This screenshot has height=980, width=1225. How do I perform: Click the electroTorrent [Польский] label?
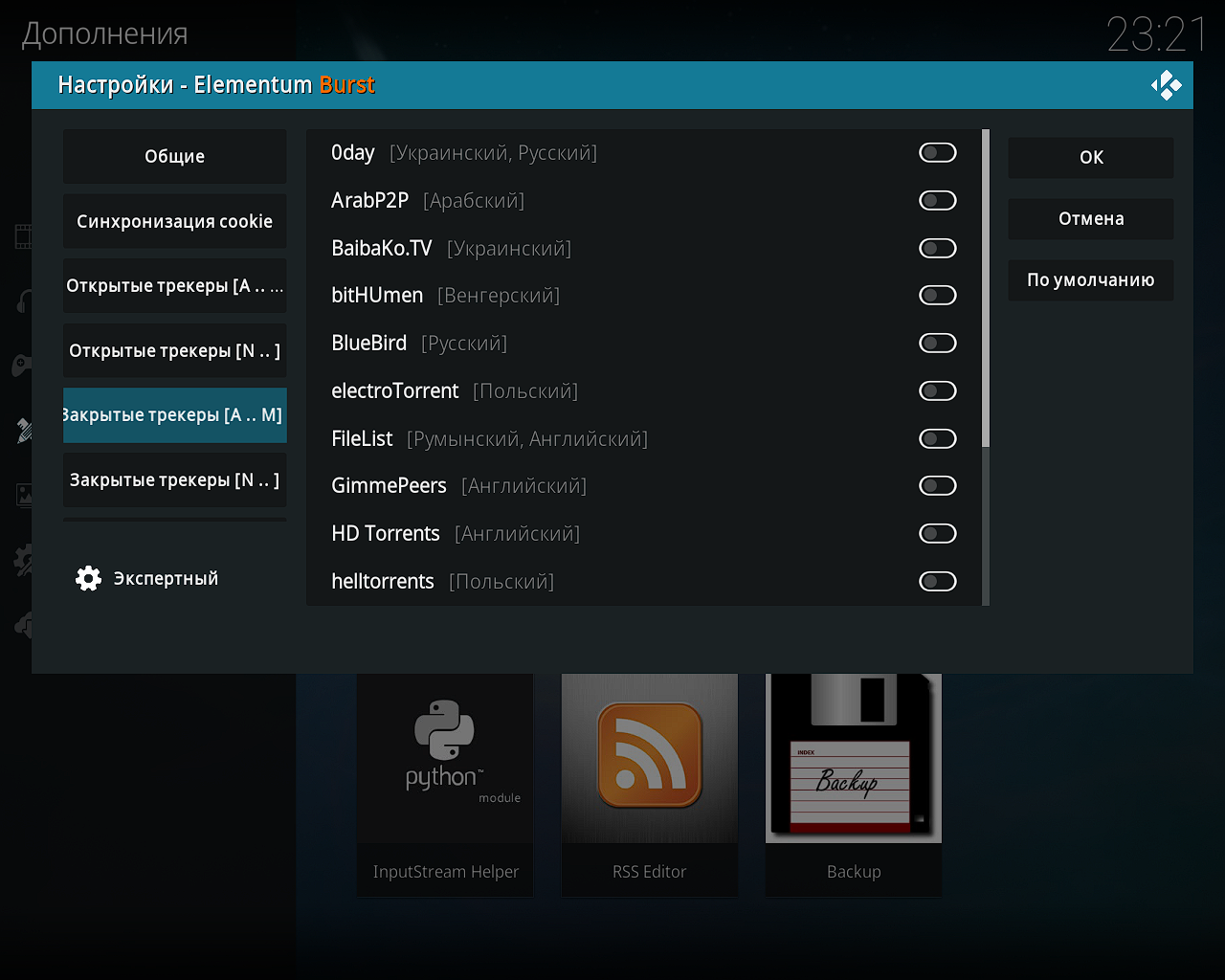tap(455, 391)
